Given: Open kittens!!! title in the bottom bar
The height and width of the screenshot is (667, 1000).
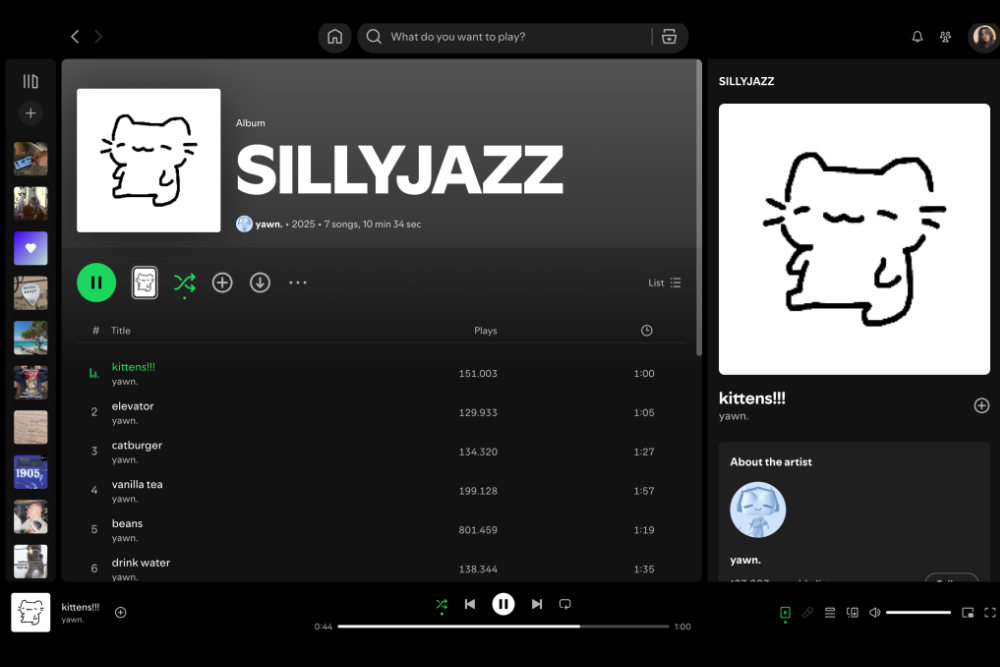Looking at the screenshot, I should 80,607.
